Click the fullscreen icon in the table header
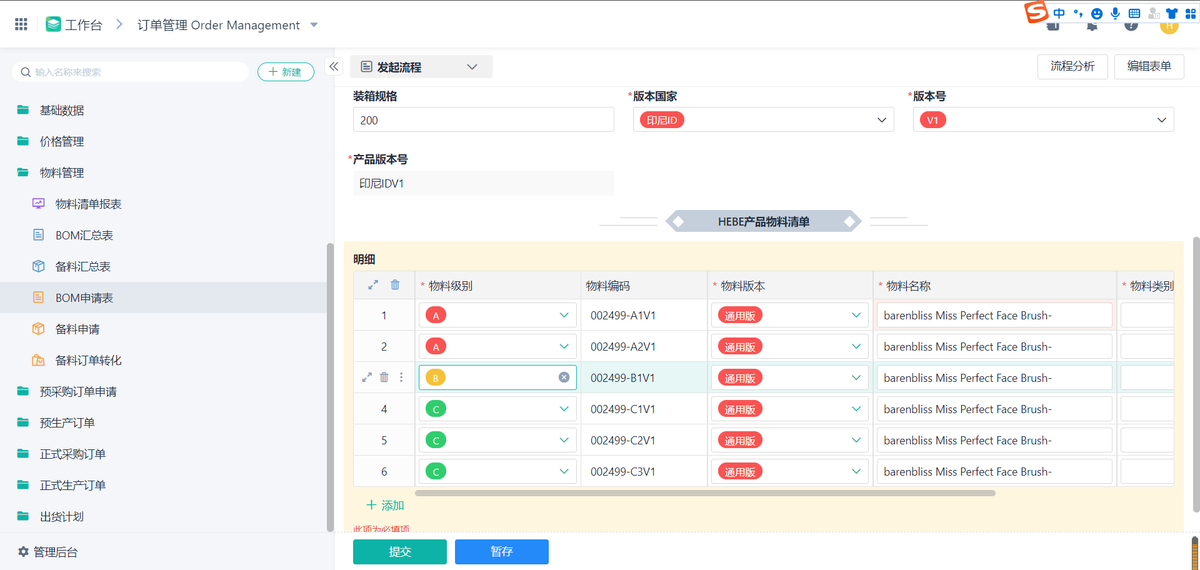Image resolution: width=1200 pixels, height=570 pixels. click(373, 285)
